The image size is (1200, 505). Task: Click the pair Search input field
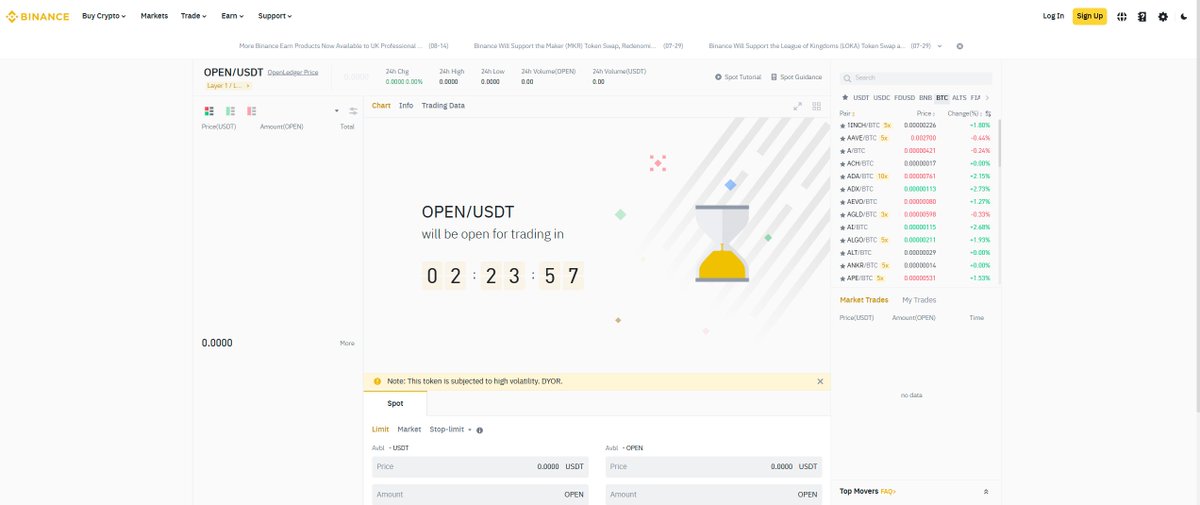pyautogui.click(x=916, y=77)
